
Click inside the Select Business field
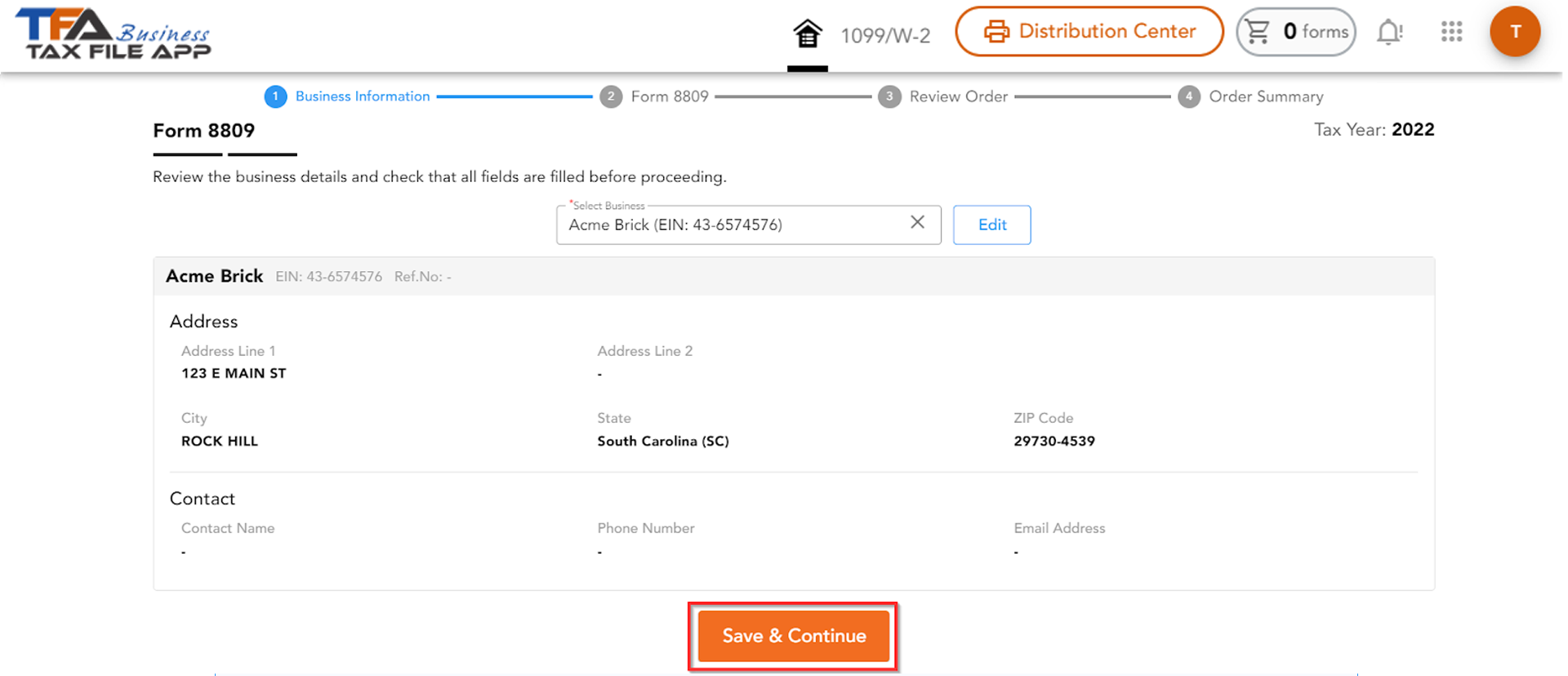click(x=719, y=225)
